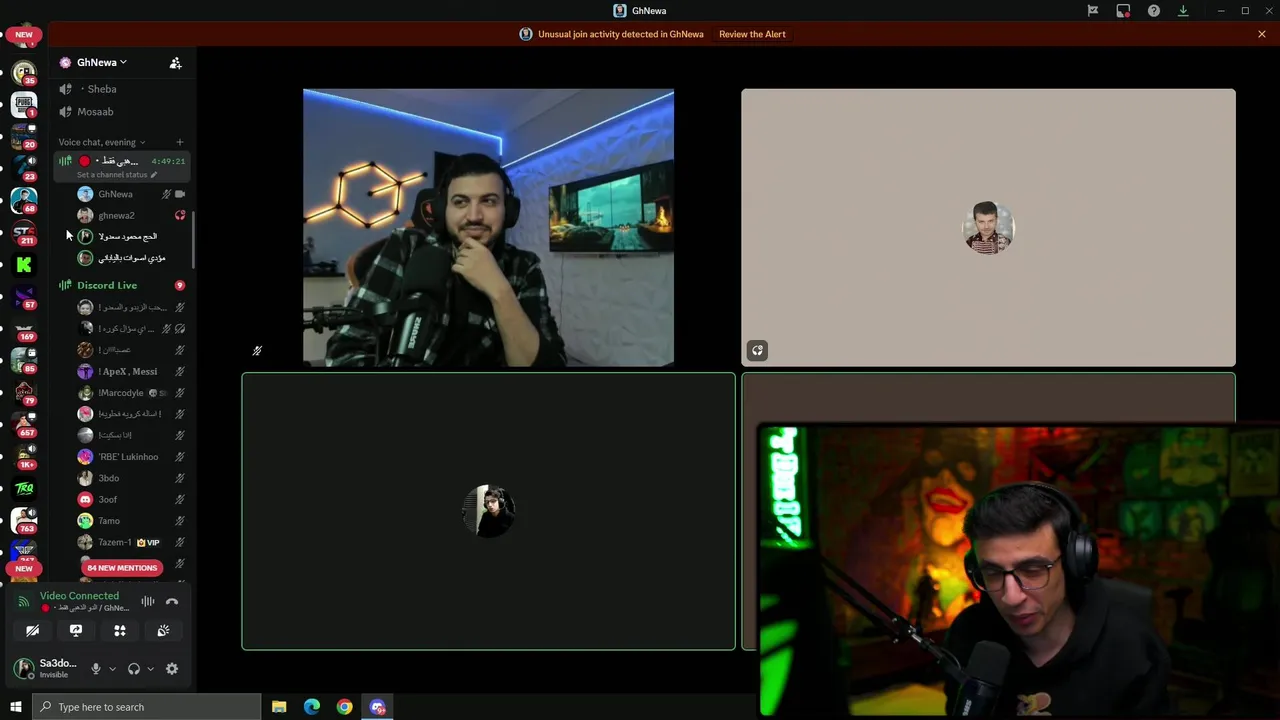The height and width of the screenshot is (720, 1280).
Task: Click bottom NEW unread indicator in server list
Action: tap(24, 568)
